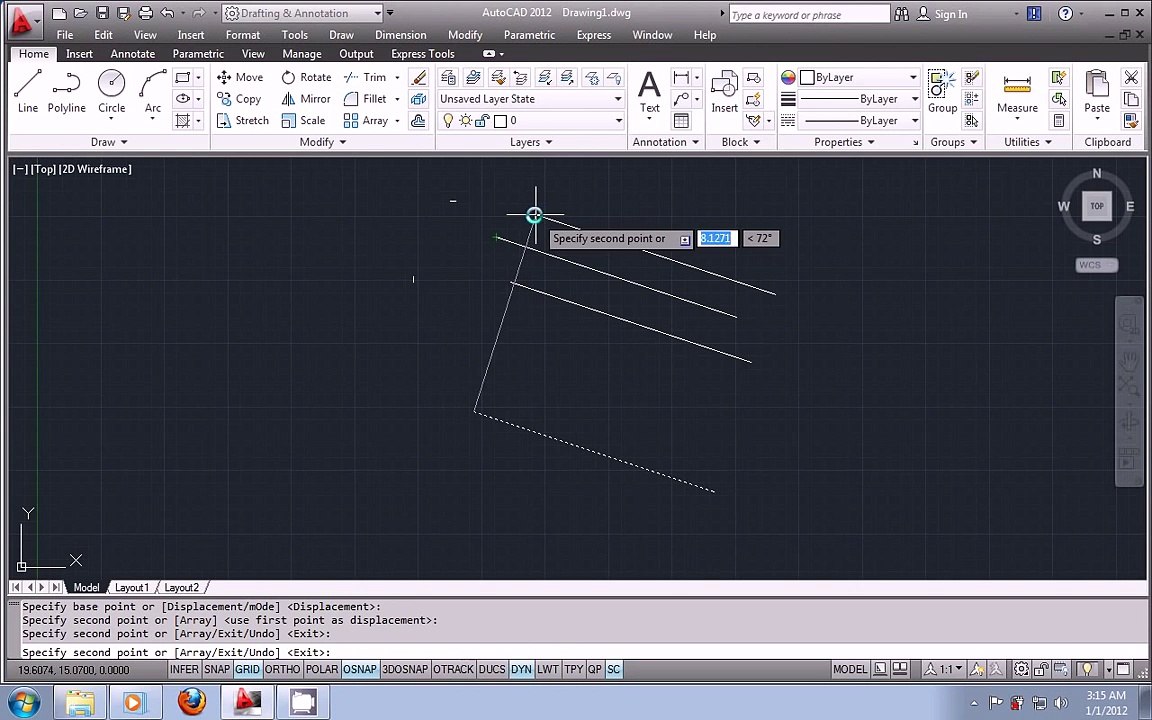Activate the Trim command

coord(365,77)
